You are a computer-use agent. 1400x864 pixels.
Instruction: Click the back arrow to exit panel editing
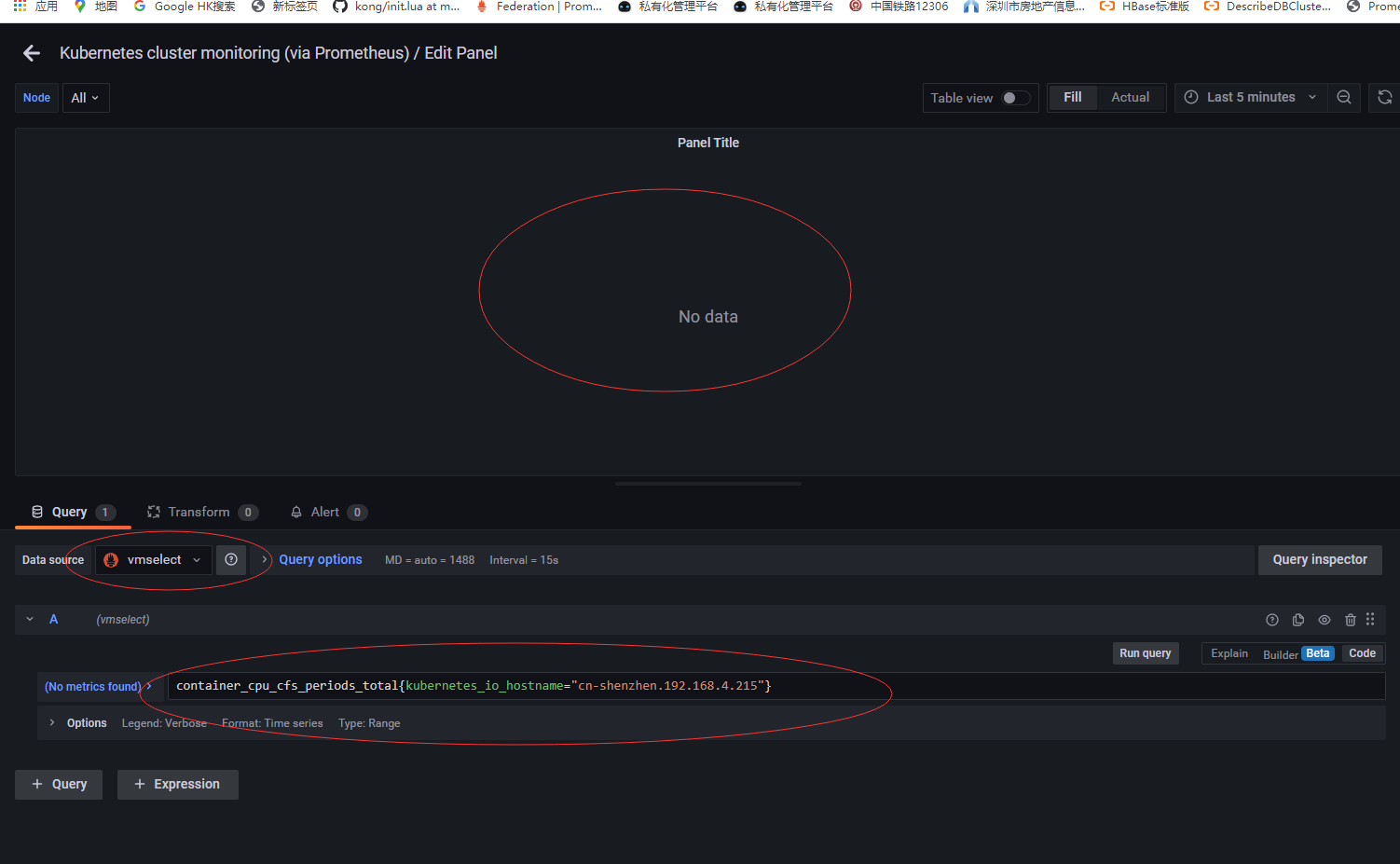coord(31,53)
